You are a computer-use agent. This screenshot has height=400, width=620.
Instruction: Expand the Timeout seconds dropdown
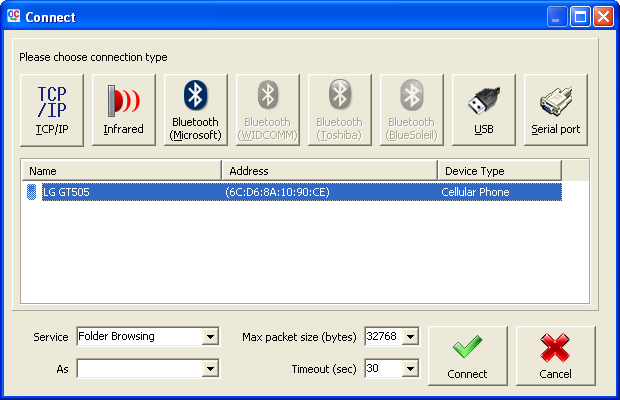point(410,369)
